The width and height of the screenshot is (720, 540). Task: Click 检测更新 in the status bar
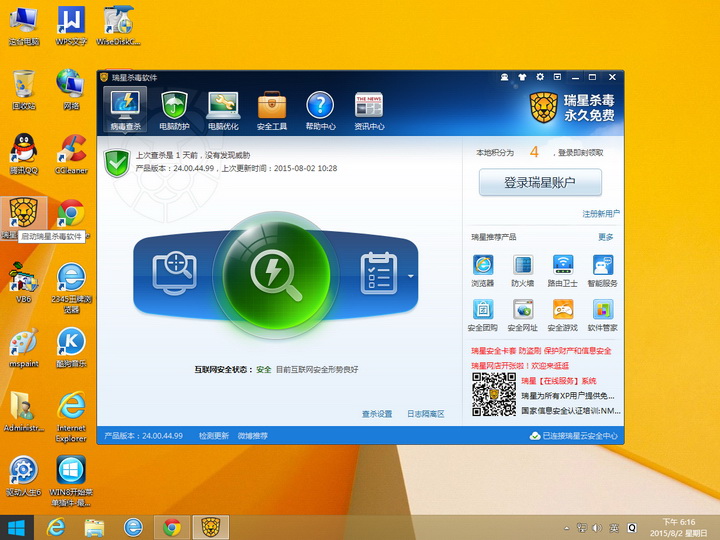tap(213, 436)
